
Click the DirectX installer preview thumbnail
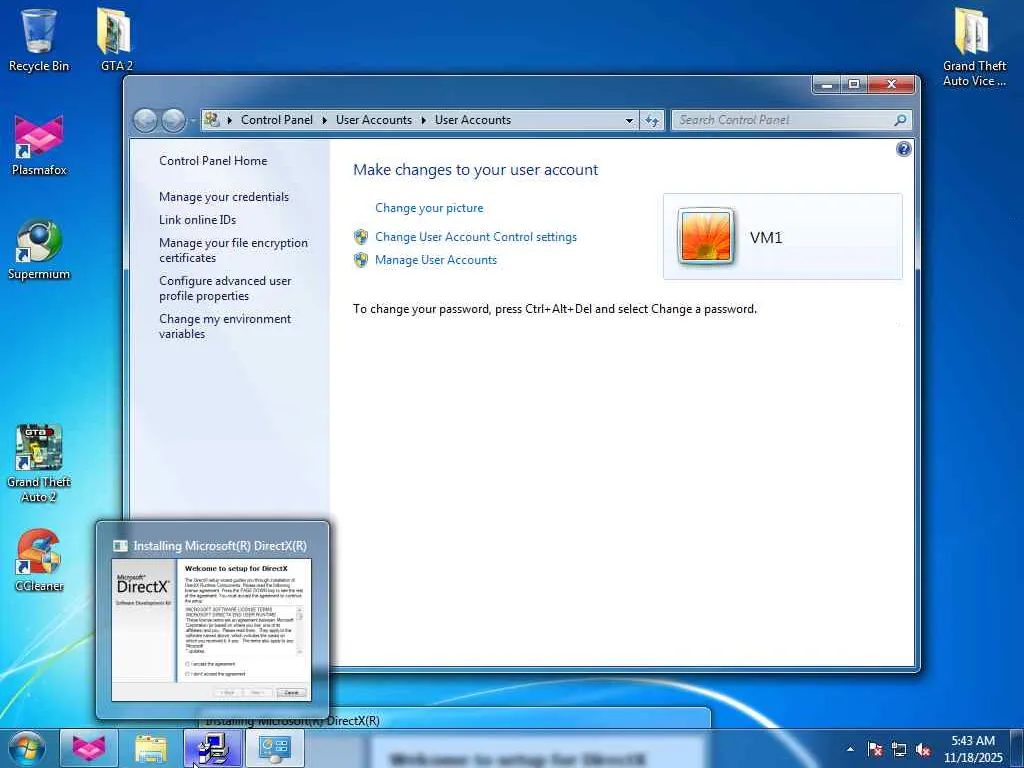[212, 630]
